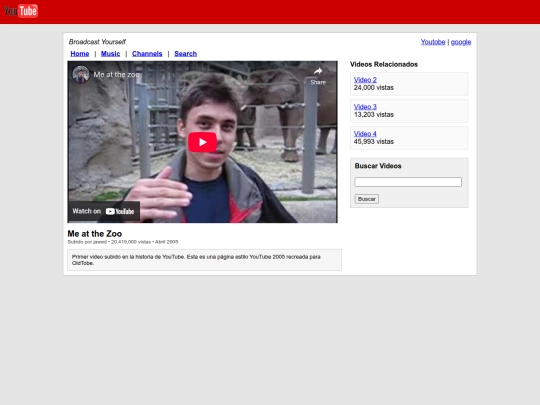Click the 'Buscar Videos' label
540x405 pixels.
click(378, 166)
